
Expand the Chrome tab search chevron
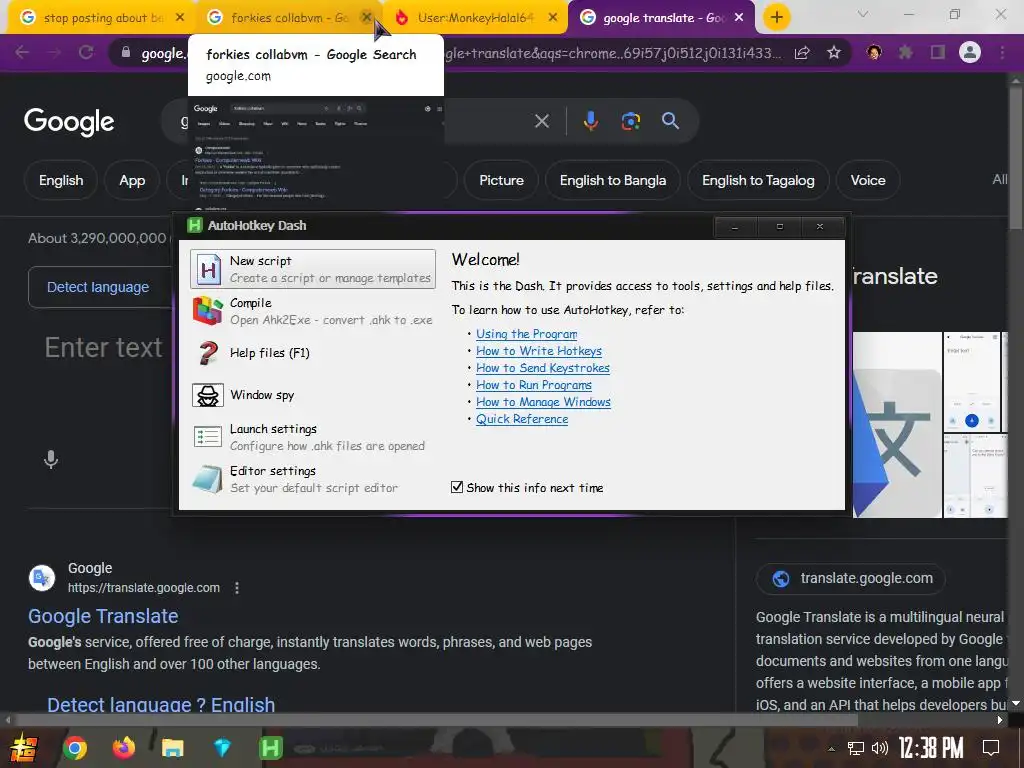[863, 14]
